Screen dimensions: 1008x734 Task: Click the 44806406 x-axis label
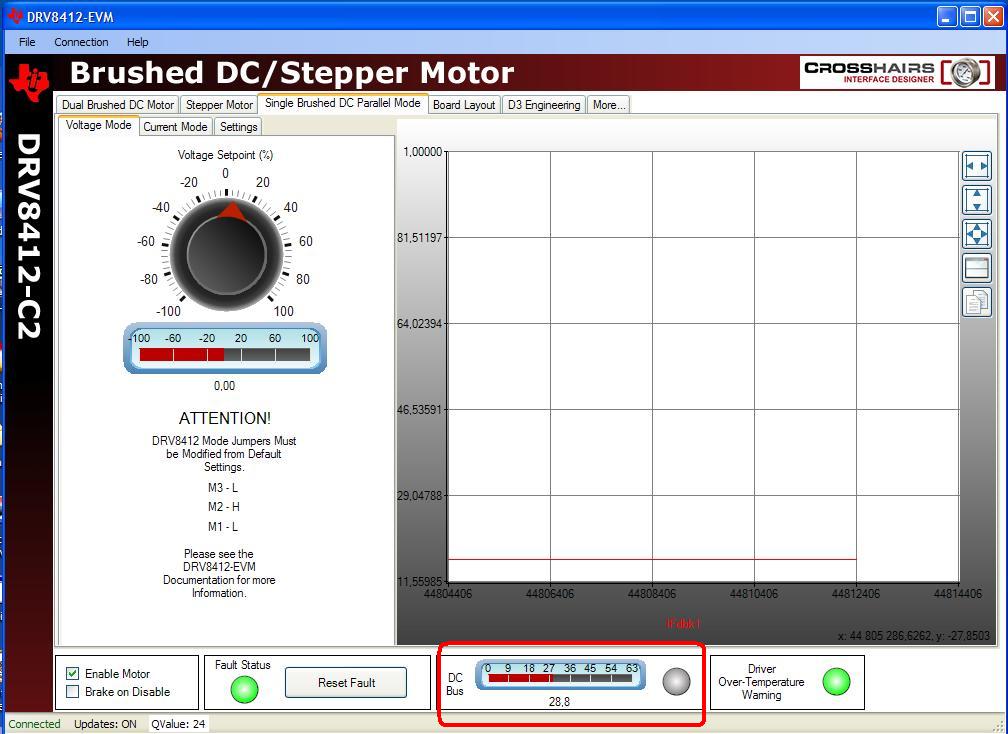[x=550, y=594]
